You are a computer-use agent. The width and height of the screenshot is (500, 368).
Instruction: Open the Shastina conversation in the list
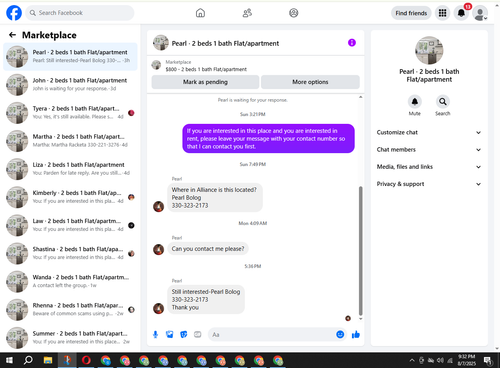click(x=70, y=253)
